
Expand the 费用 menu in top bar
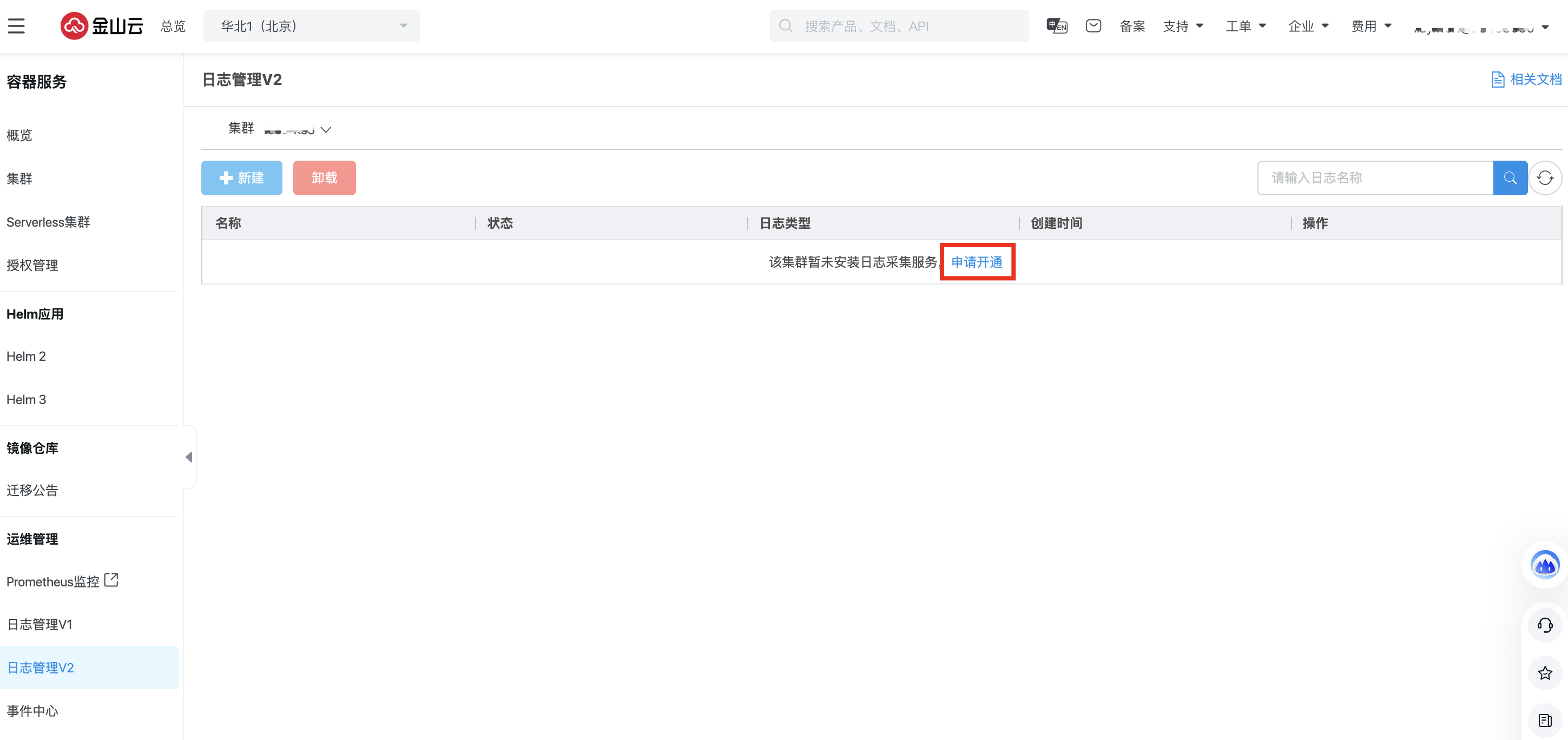coord(1371,26)
